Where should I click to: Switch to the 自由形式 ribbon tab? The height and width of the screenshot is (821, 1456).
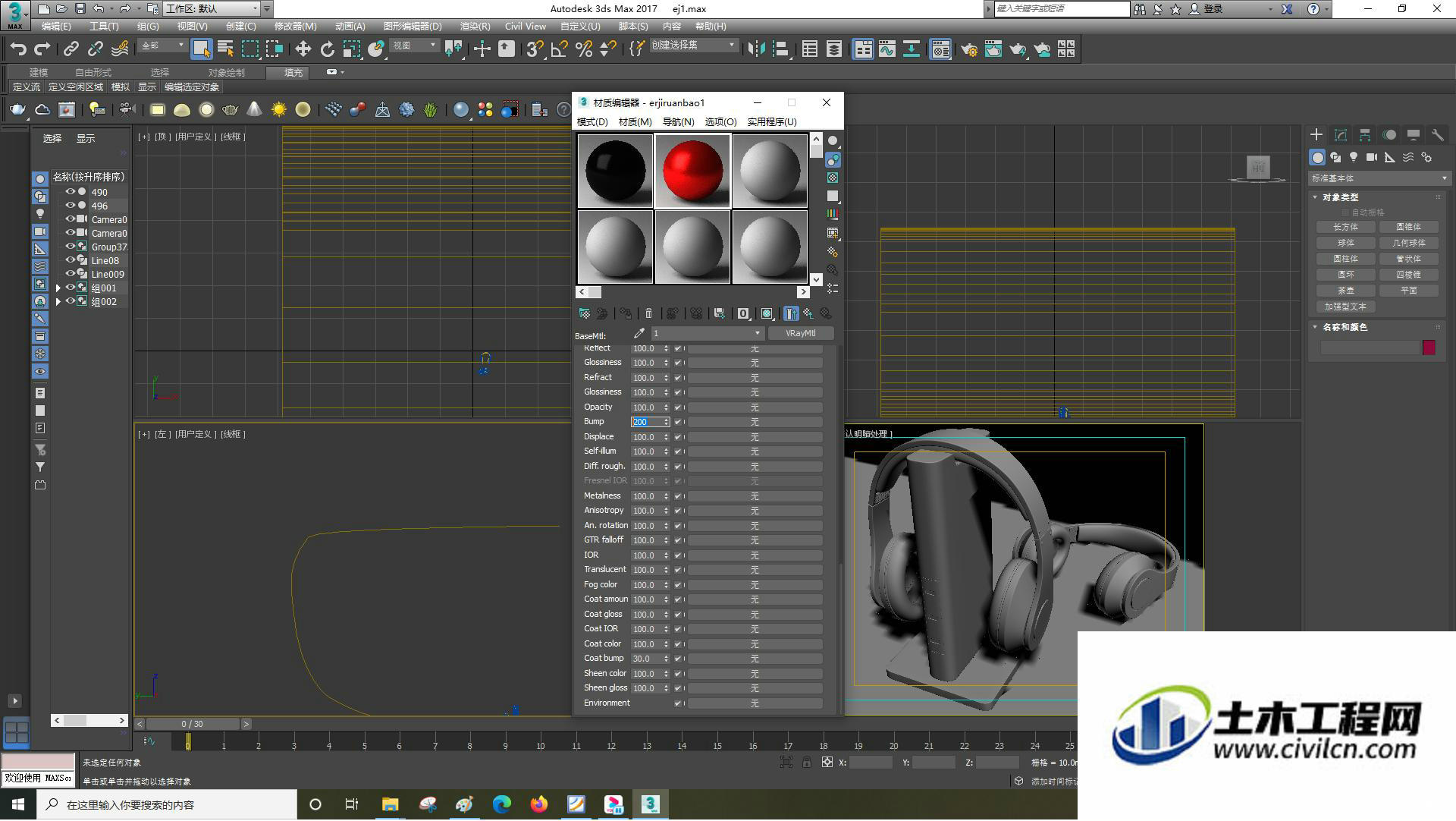(x=93, y=73)
